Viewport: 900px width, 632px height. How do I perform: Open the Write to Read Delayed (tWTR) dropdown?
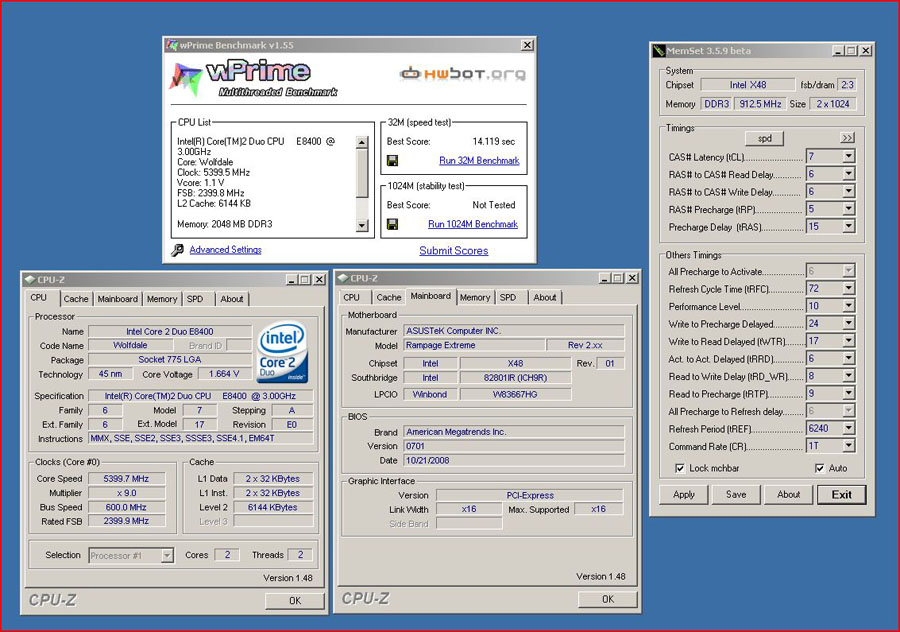[848, 341]
